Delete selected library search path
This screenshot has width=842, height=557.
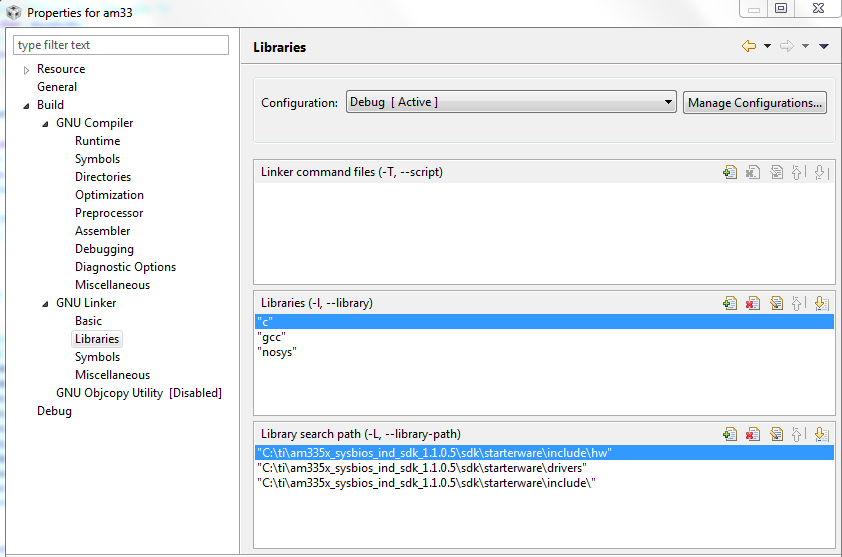753,435
